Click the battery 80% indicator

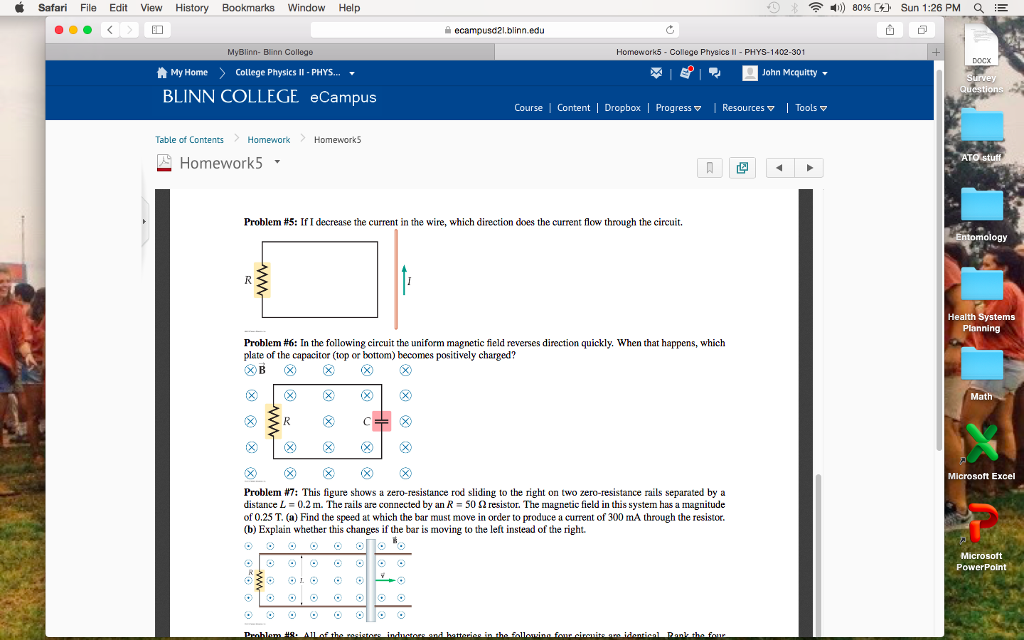tap(871, 8)
